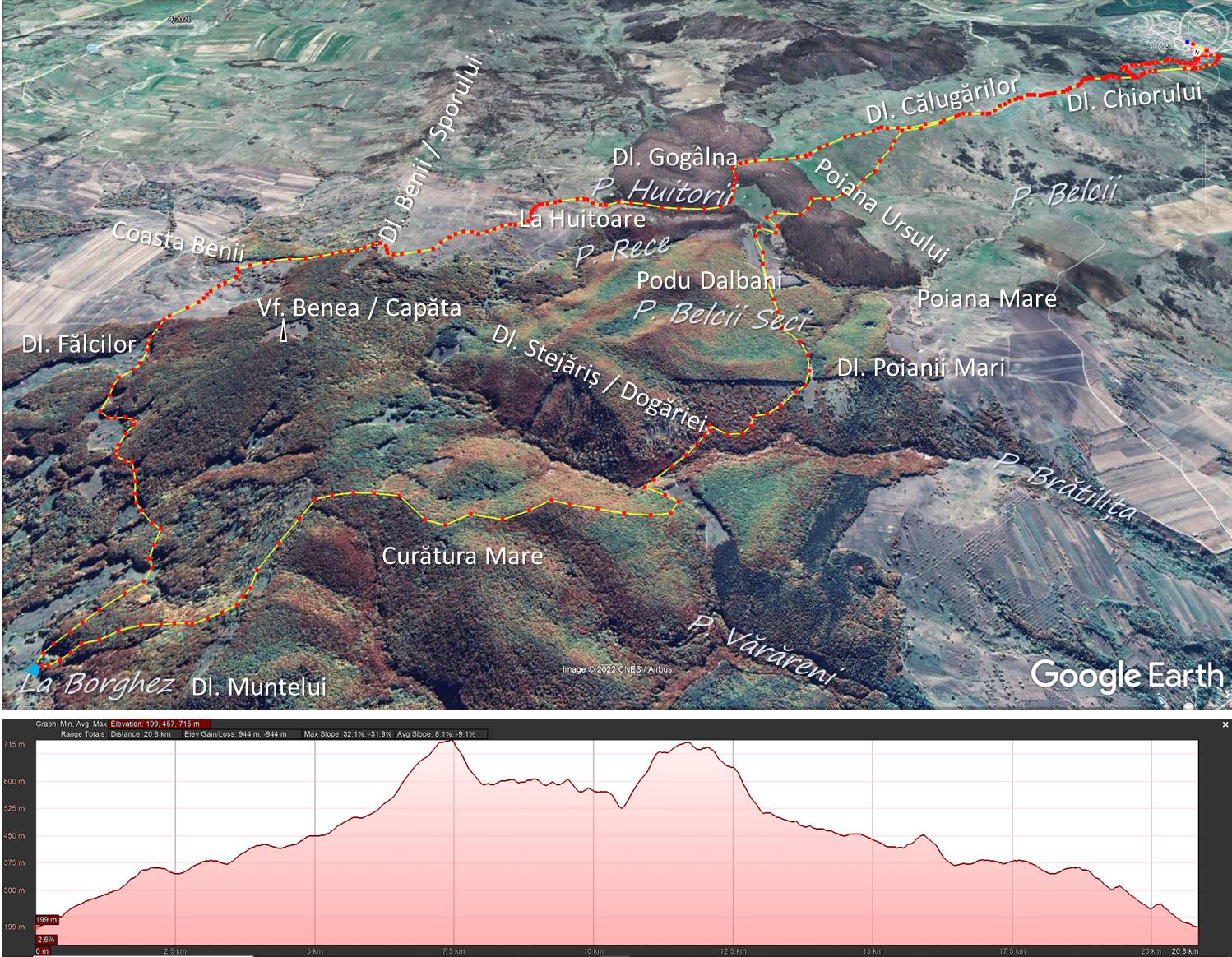Click the Image CNES / Airbus attribution
This screenshot has width=1232, height=957.
[x=617, y=669]
